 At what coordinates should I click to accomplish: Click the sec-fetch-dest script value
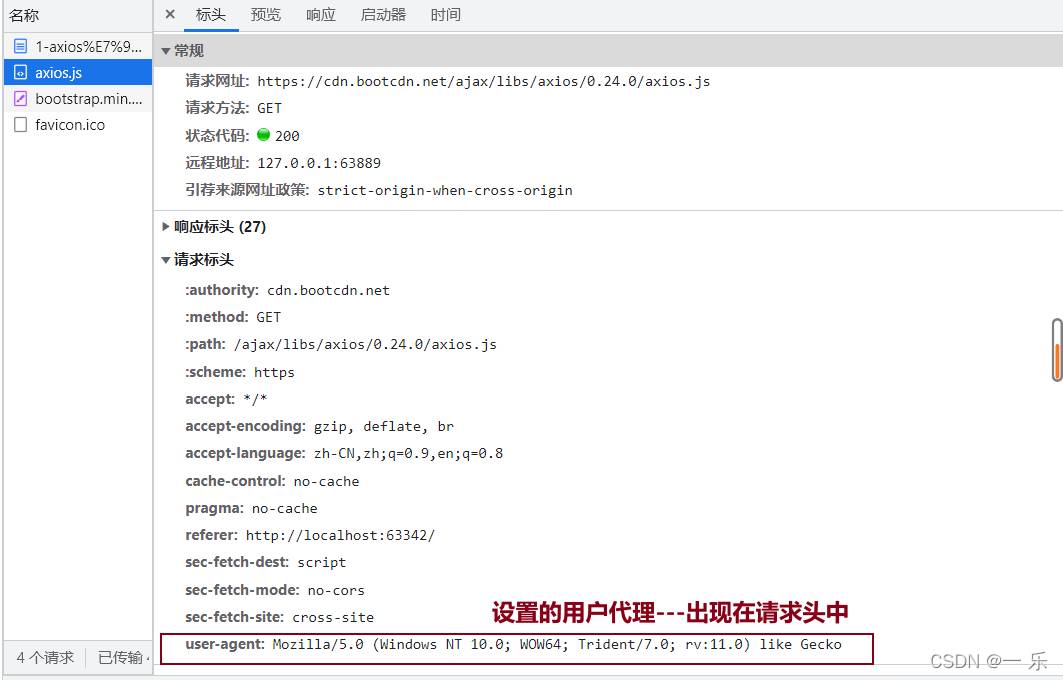tap(321, 563)
